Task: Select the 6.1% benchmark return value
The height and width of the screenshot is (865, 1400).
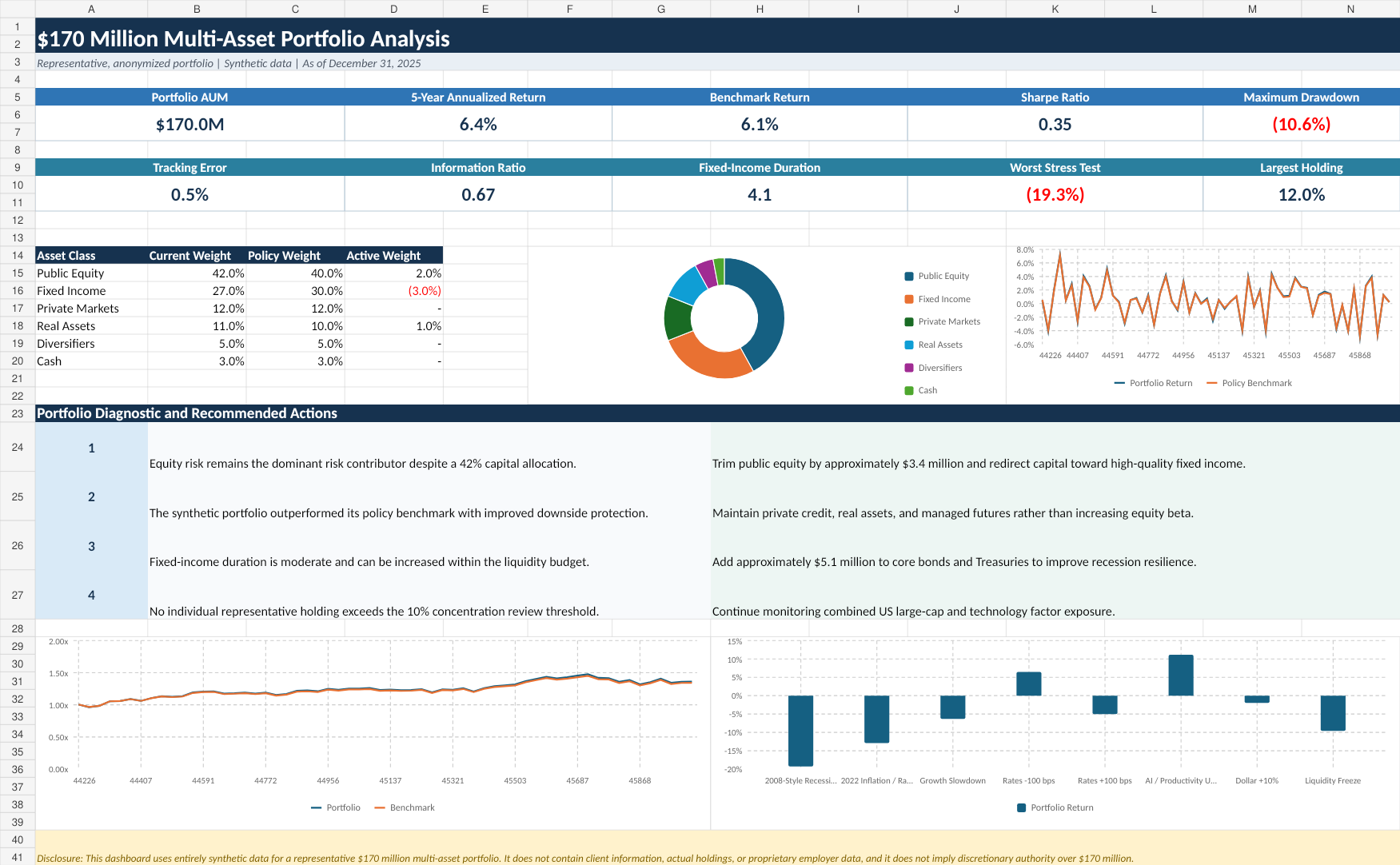Action: point(760,124)
